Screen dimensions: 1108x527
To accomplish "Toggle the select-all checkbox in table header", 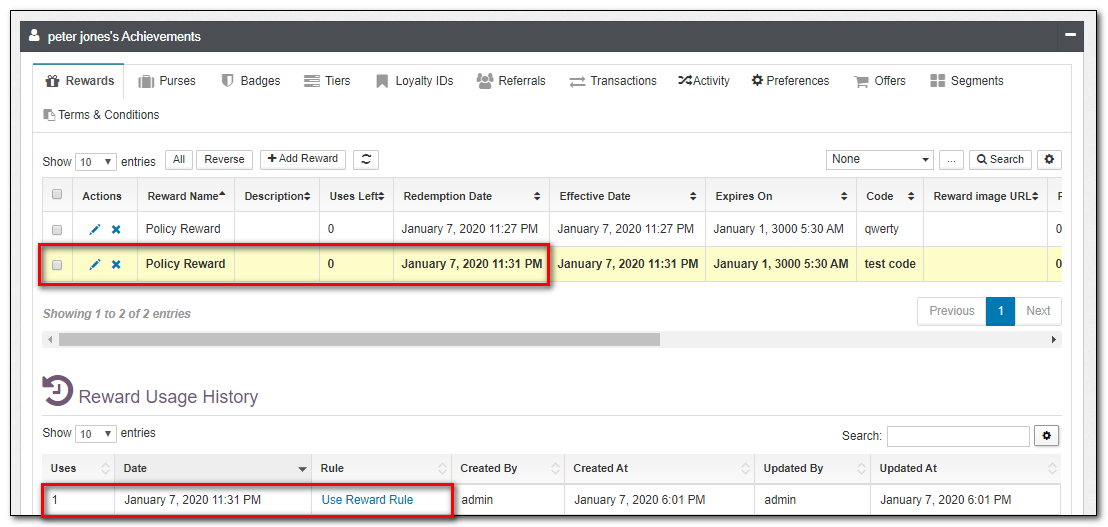I will (x=57, y=195).
